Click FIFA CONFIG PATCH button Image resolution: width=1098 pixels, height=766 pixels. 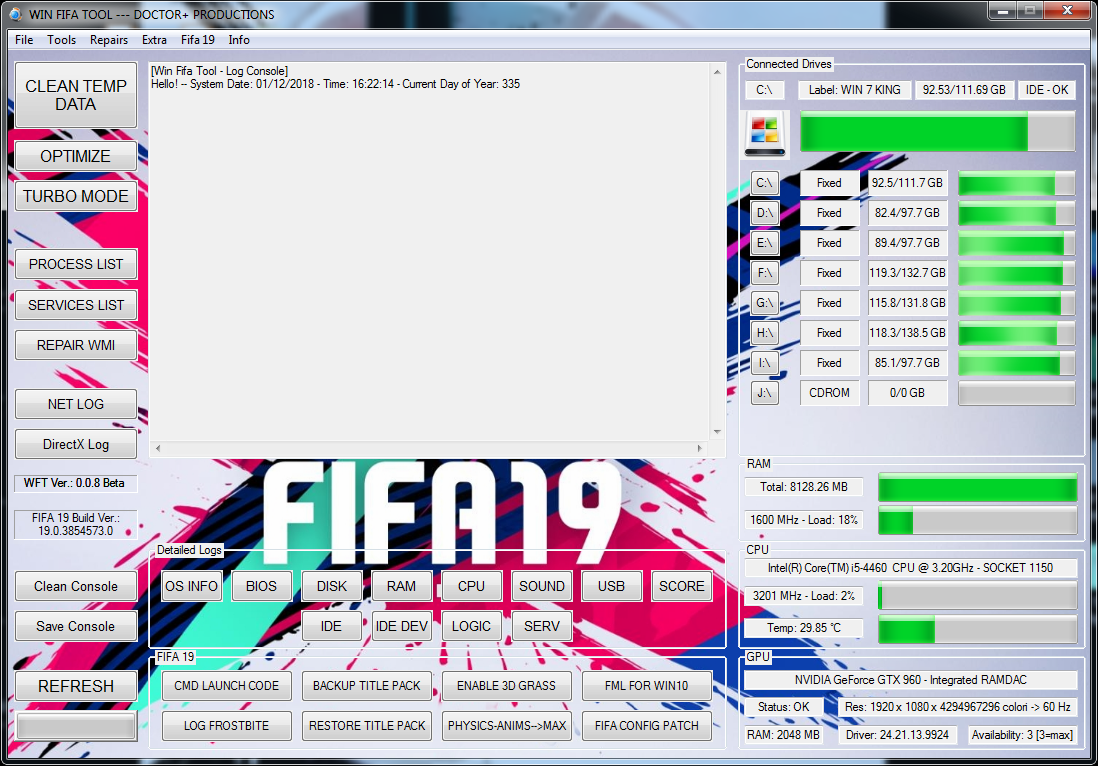pyautogui.click(x=646, y=725)
